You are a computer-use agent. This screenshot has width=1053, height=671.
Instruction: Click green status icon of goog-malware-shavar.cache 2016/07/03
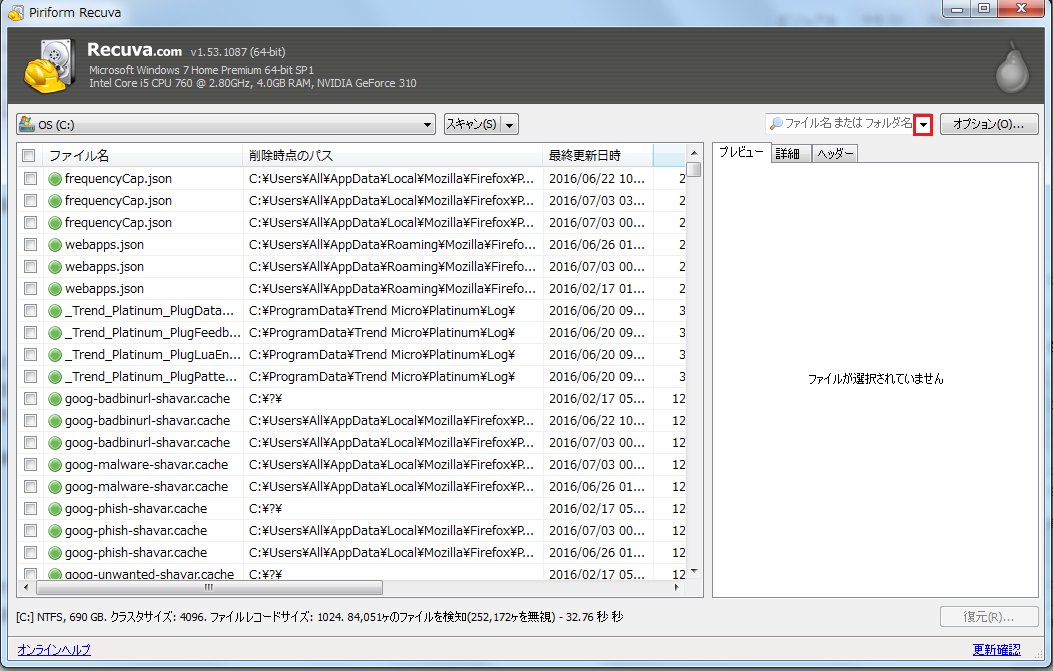click(55, 465)
